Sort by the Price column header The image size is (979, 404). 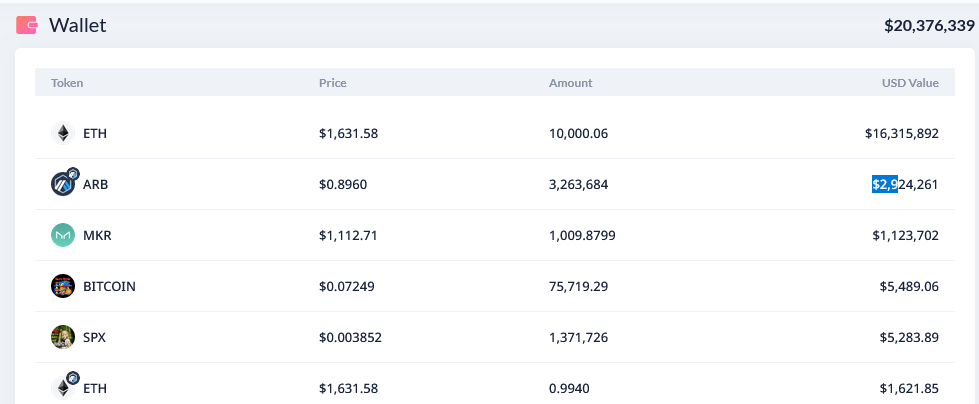[333, 83]
